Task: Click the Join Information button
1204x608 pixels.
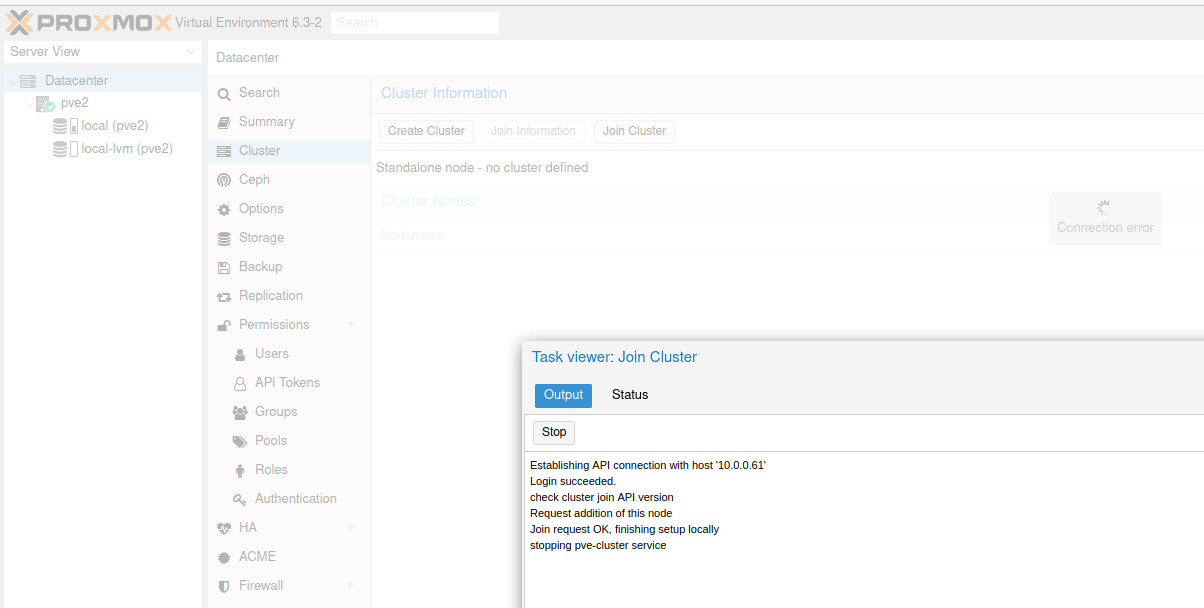Action: (x=533, y=131)
